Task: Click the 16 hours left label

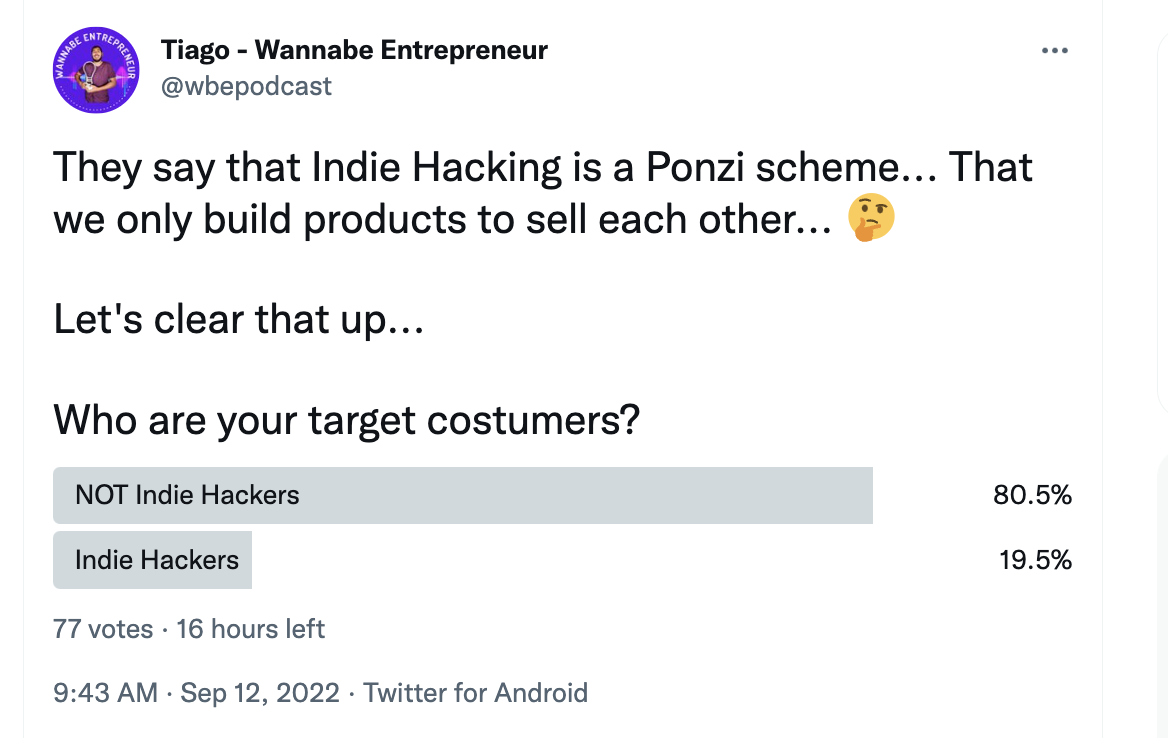Action: [x=250, y=629]
